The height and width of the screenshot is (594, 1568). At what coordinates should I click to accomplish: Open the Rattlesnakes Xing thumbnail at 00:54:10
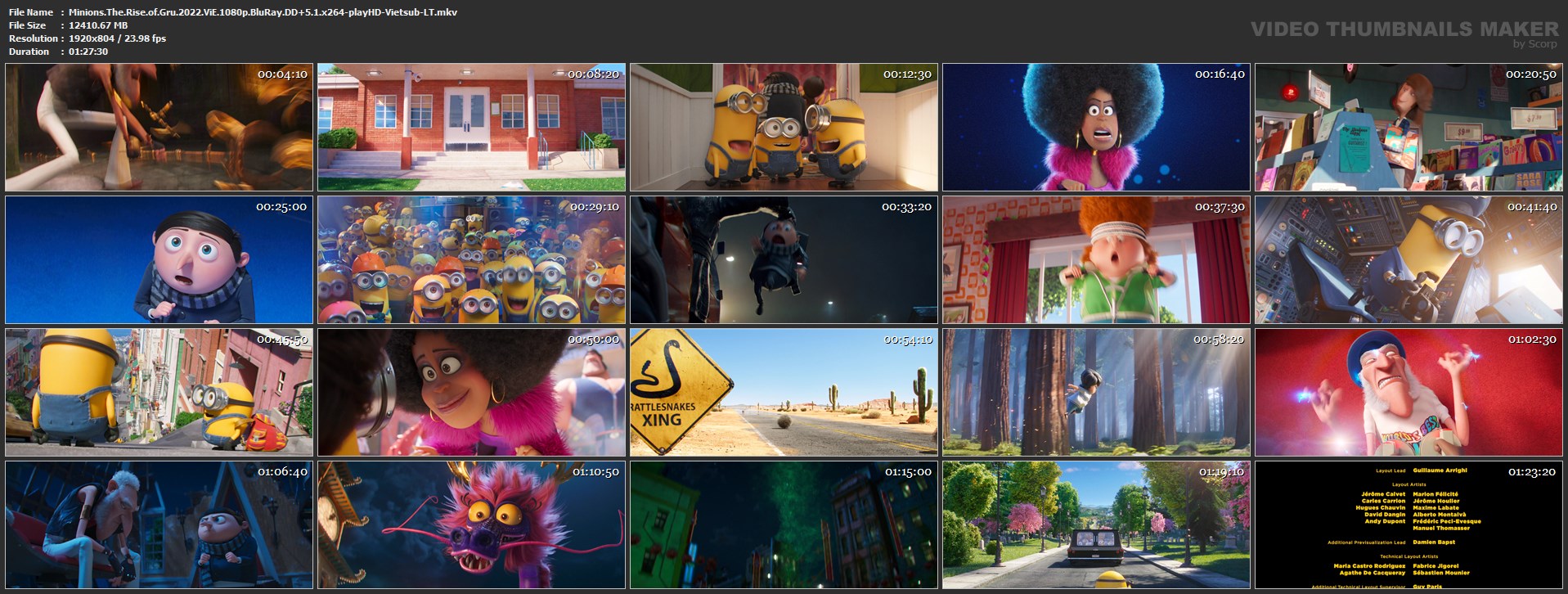[x=784, y=393]
